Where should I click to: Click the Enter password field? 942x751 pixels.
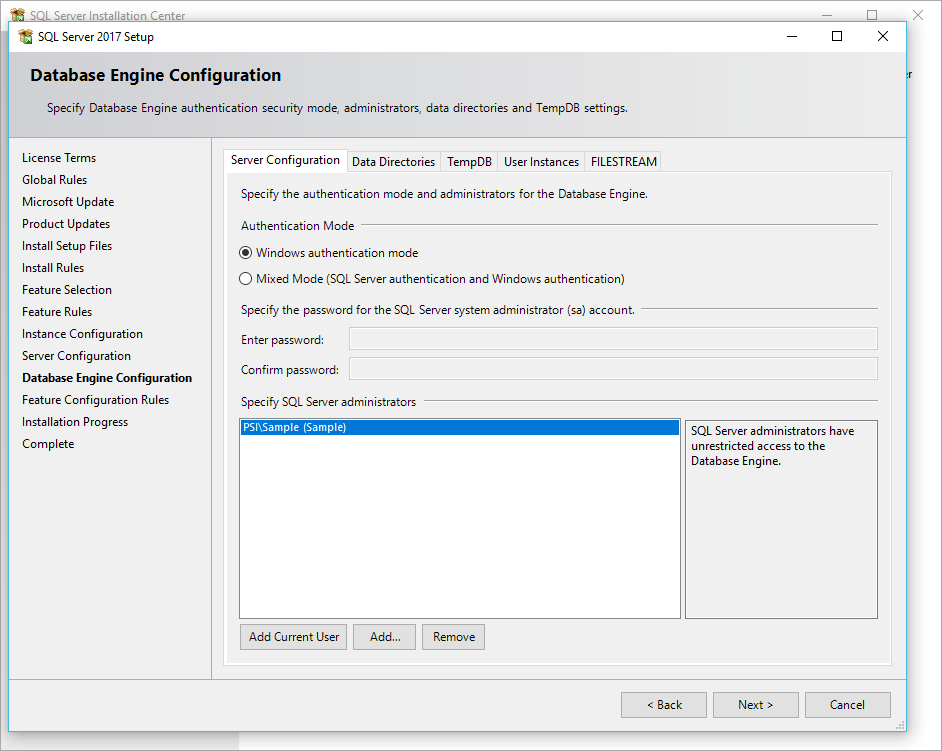tap(613, 339)
